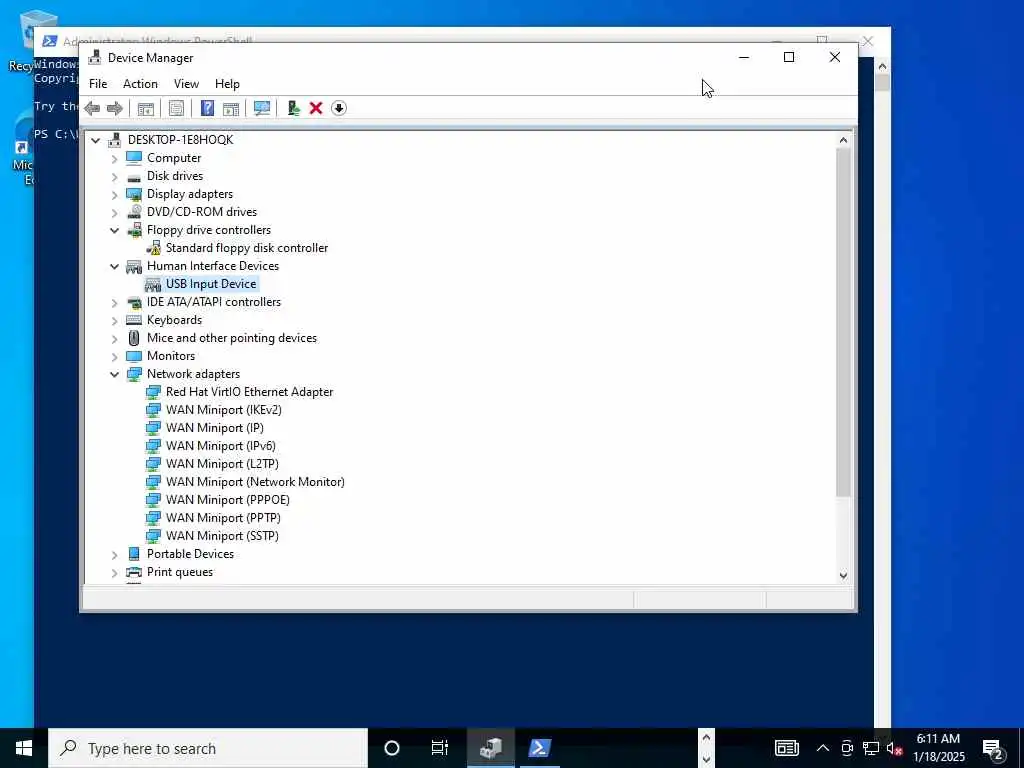Screen dimensions: 1024x768
Task: Open News and interests taskbar icon
Action: pos(787,748)
